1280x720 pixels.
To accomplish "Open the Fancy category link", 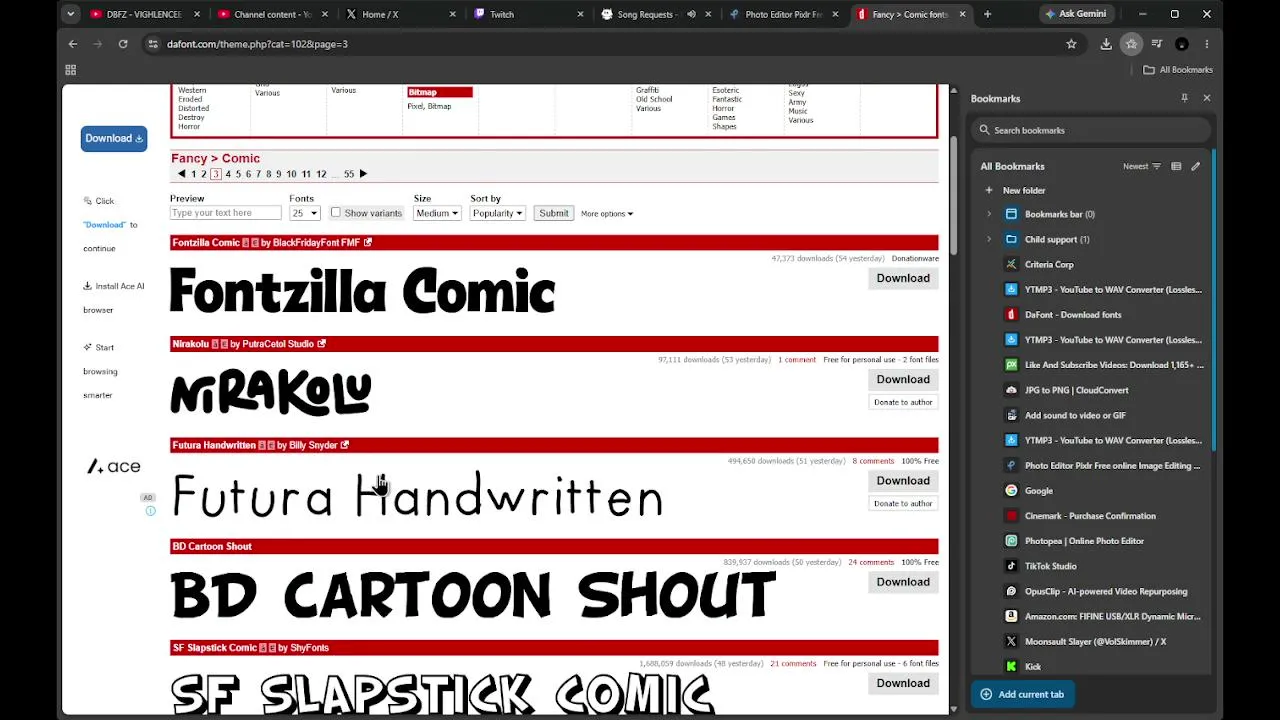I will tap(189, 158).
